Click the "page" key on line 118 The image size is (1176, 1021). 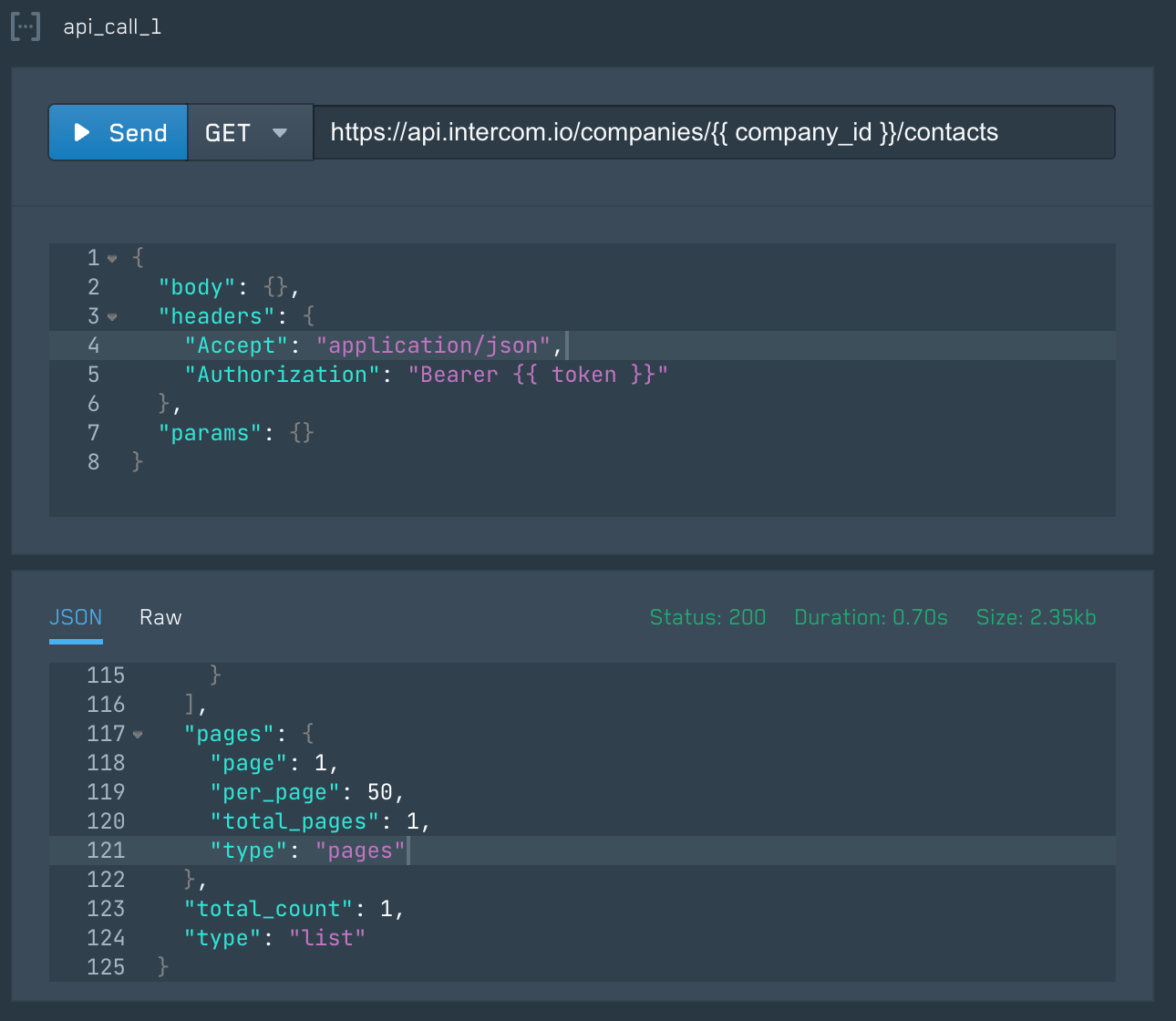click(x=249, y=763)
